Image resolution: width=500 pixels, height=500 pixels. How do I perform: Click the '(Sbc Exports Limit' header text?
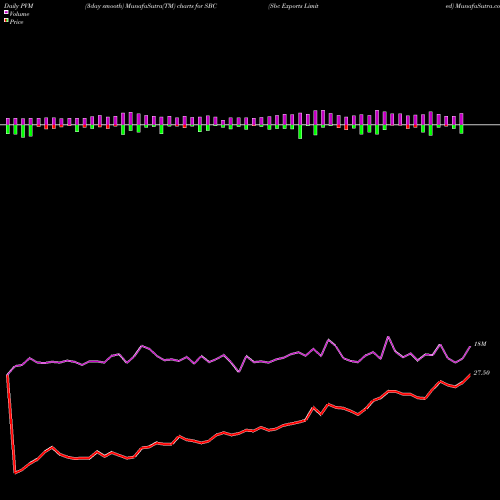click(293, 6)
